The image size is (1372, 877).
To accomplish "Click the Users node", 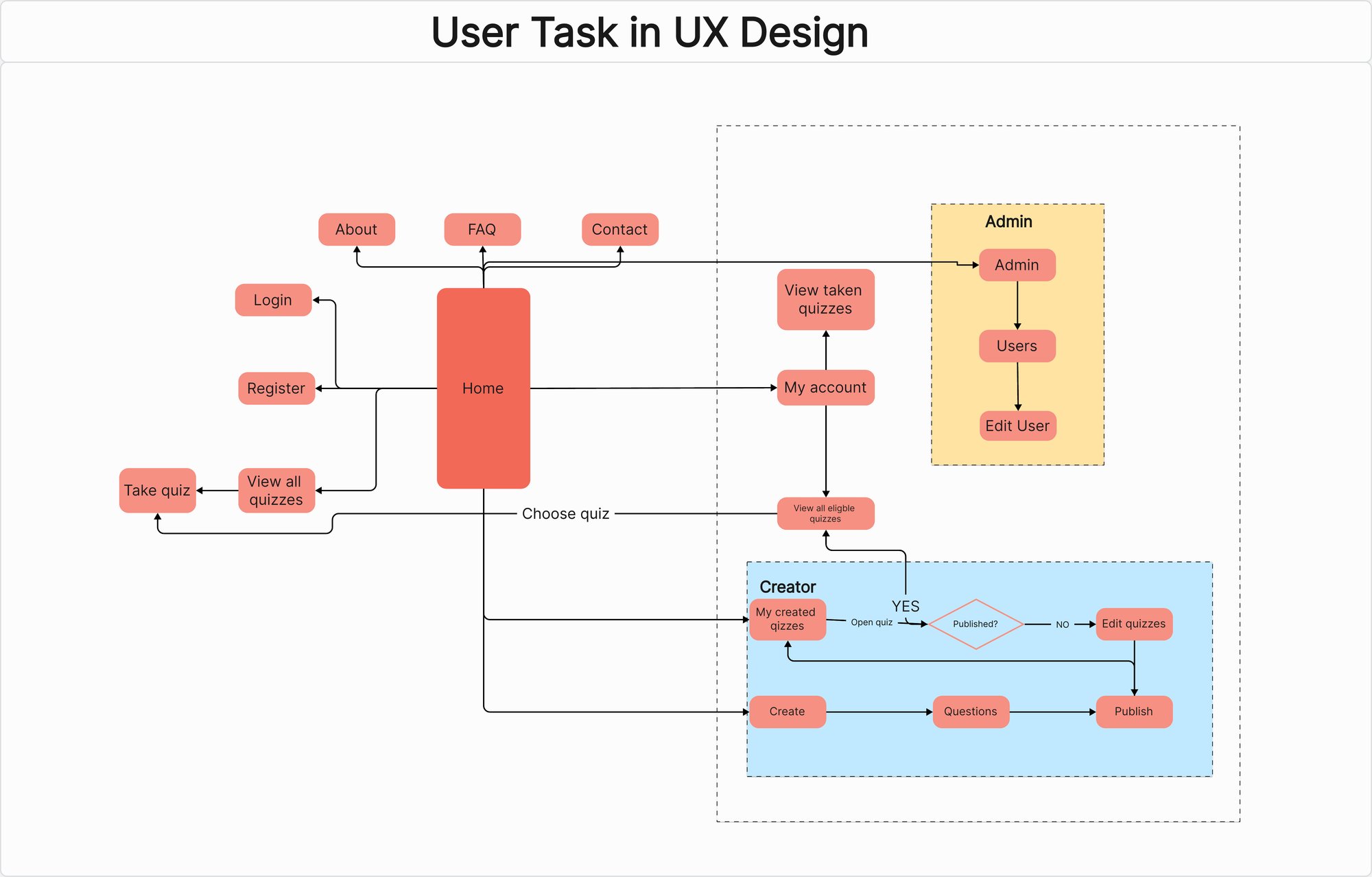I will [x=1017, y=346].
